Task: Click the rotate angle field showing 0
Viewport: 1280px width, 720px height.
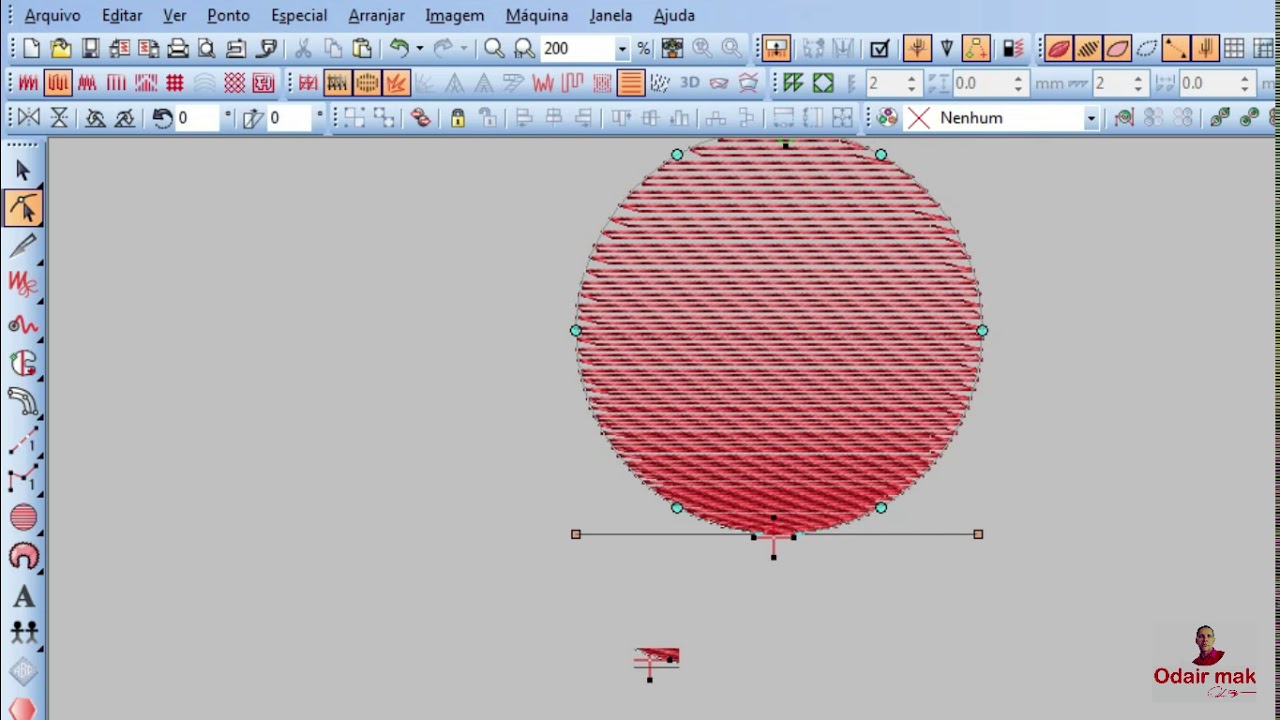Action: 197,118
